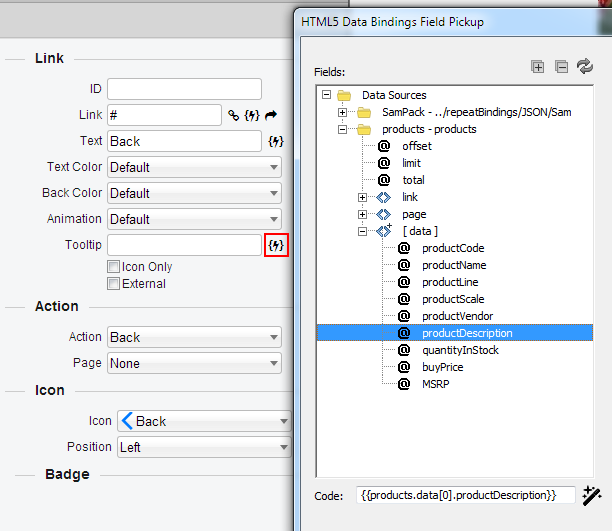
Task: Click the @ icon beside productLine
Action: [x=404, y=282]
